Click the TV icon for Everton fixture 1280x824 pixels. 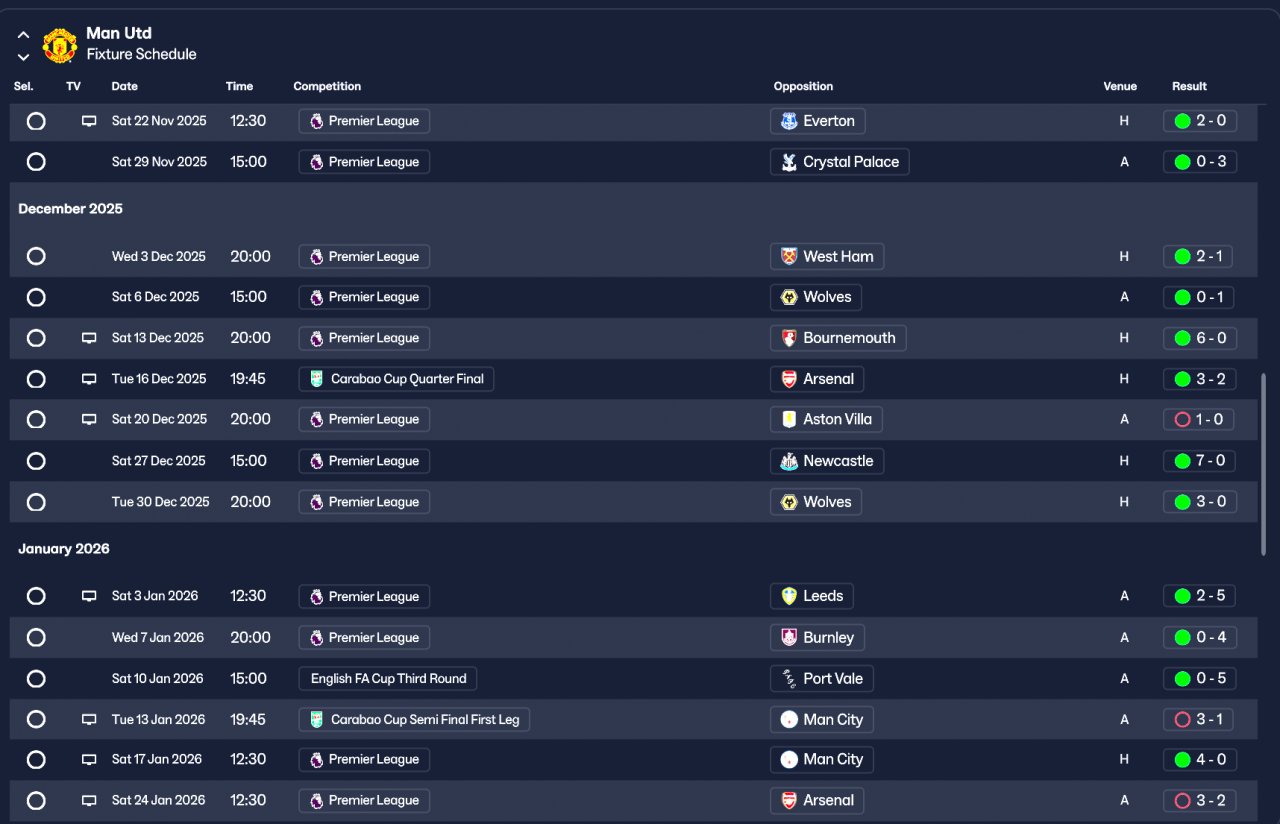pos(89,121)
